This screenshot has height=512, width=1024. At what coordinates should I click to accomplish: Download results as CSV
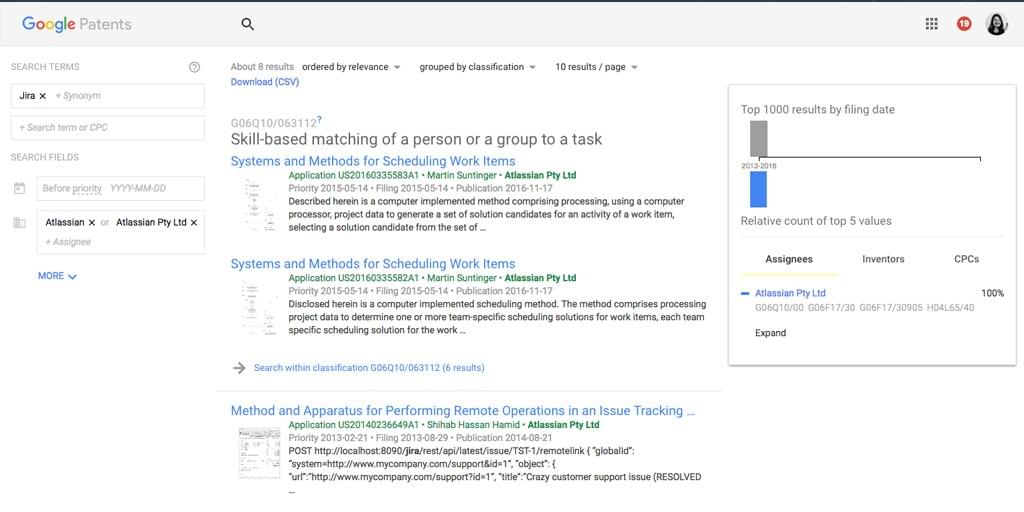264,82
